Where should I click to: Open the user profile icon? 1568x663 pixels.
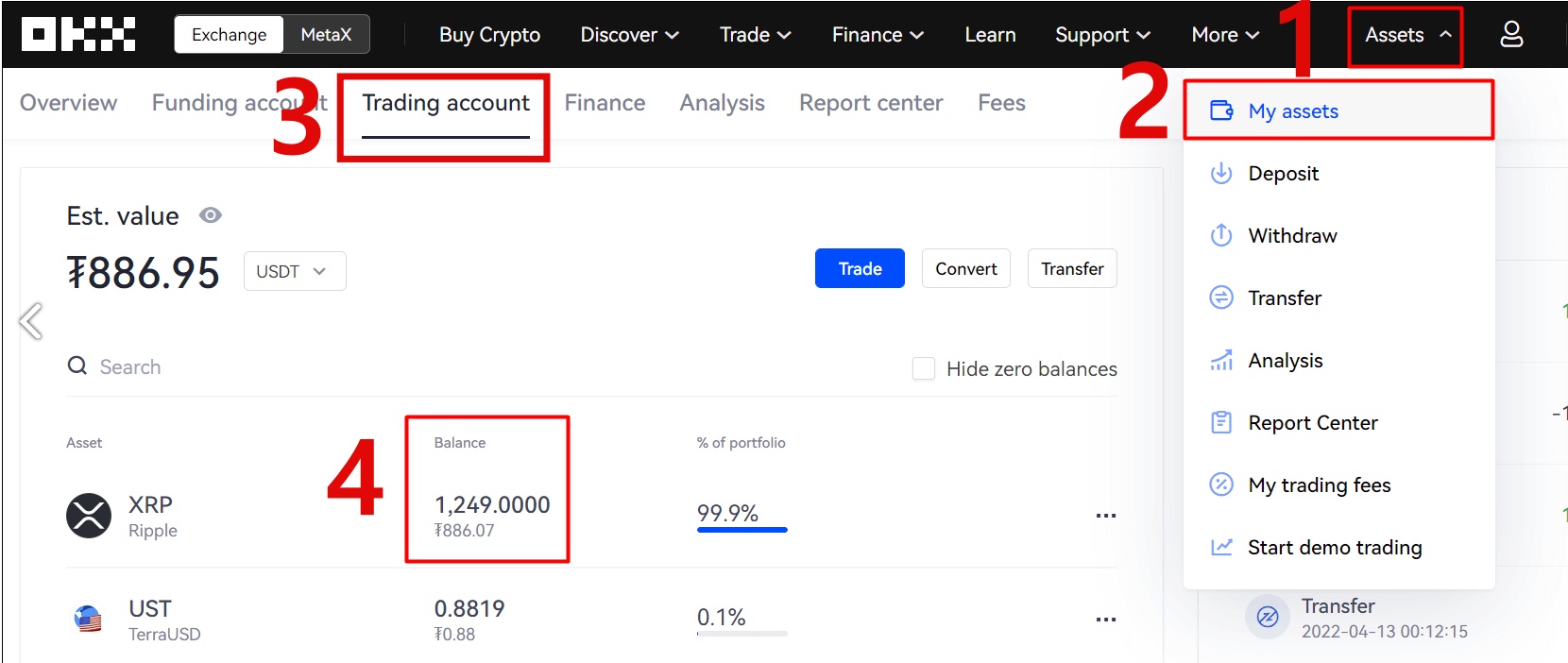click(x=1511, y=35)
